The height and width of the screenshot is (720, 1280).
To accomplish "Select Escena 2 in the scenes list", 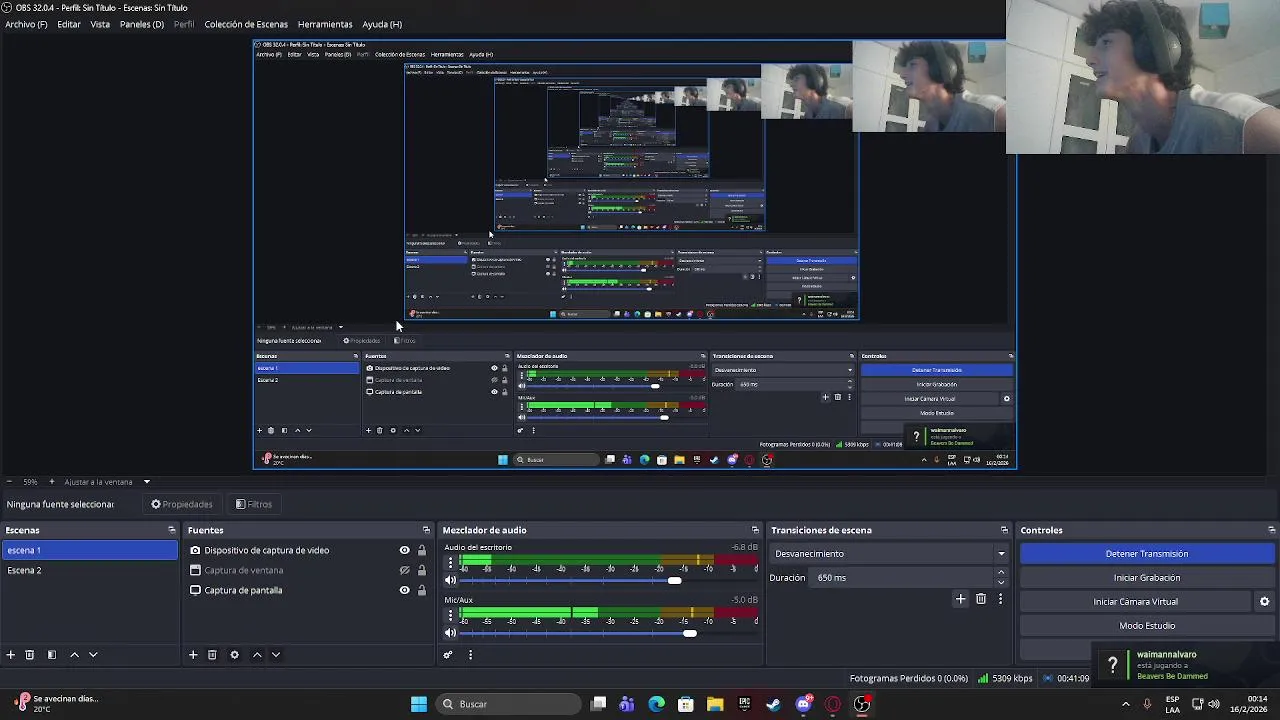I will [x=90, y=570].
